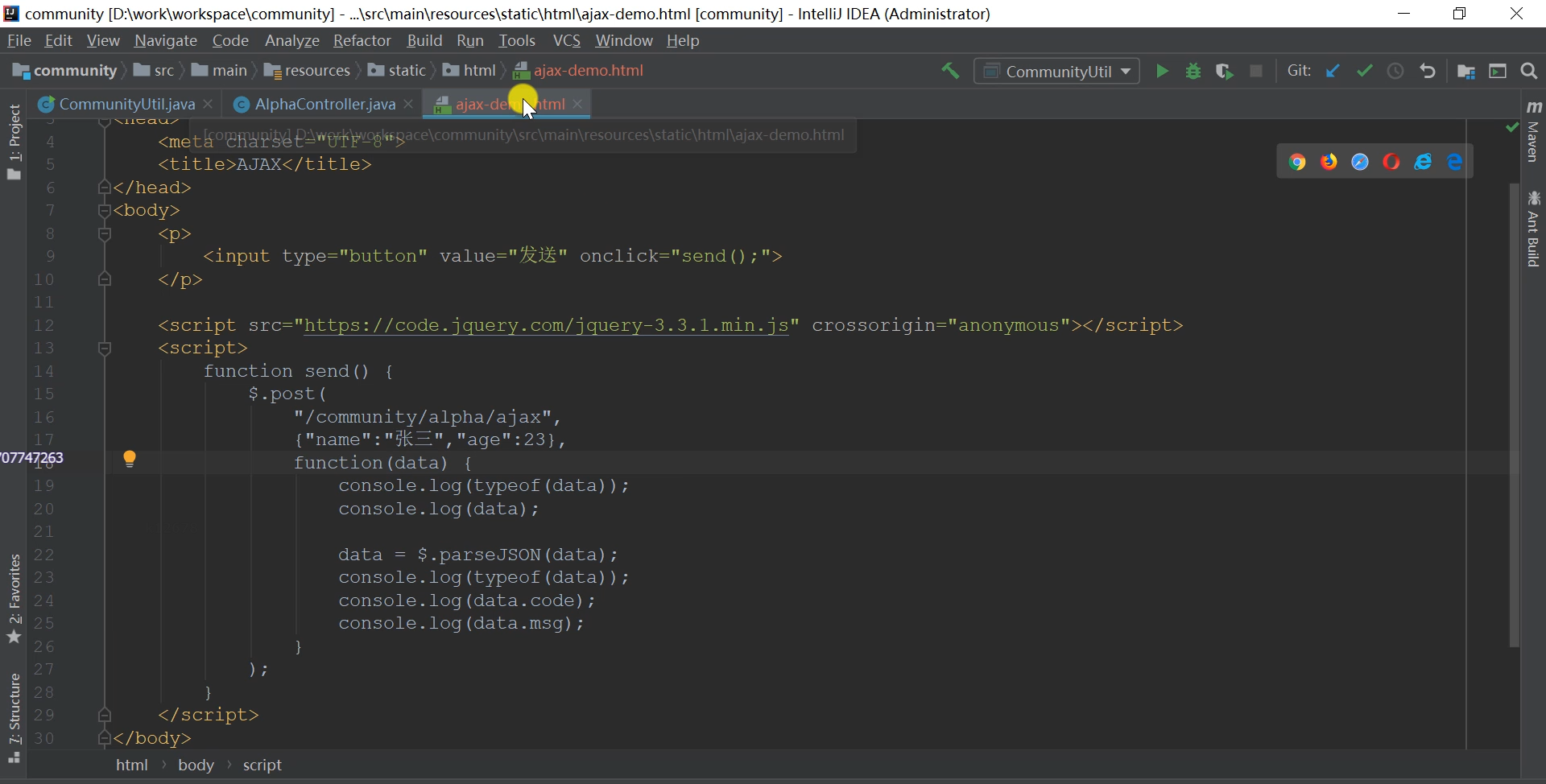Open the page in Opera browser icon
1546x784 pixels.
point(1391,162)
